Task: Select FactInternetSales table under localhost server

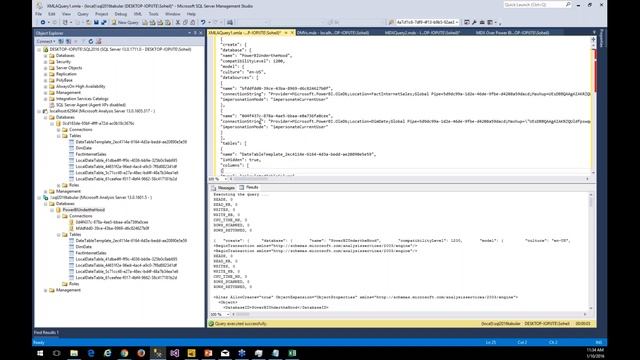Action: tap(91, 154)
